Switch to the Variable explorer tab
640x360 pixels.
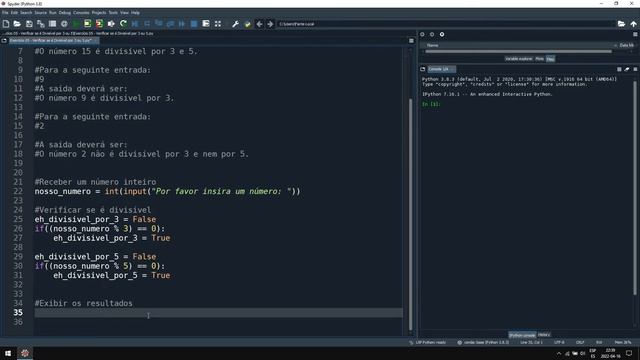point(518,59)
